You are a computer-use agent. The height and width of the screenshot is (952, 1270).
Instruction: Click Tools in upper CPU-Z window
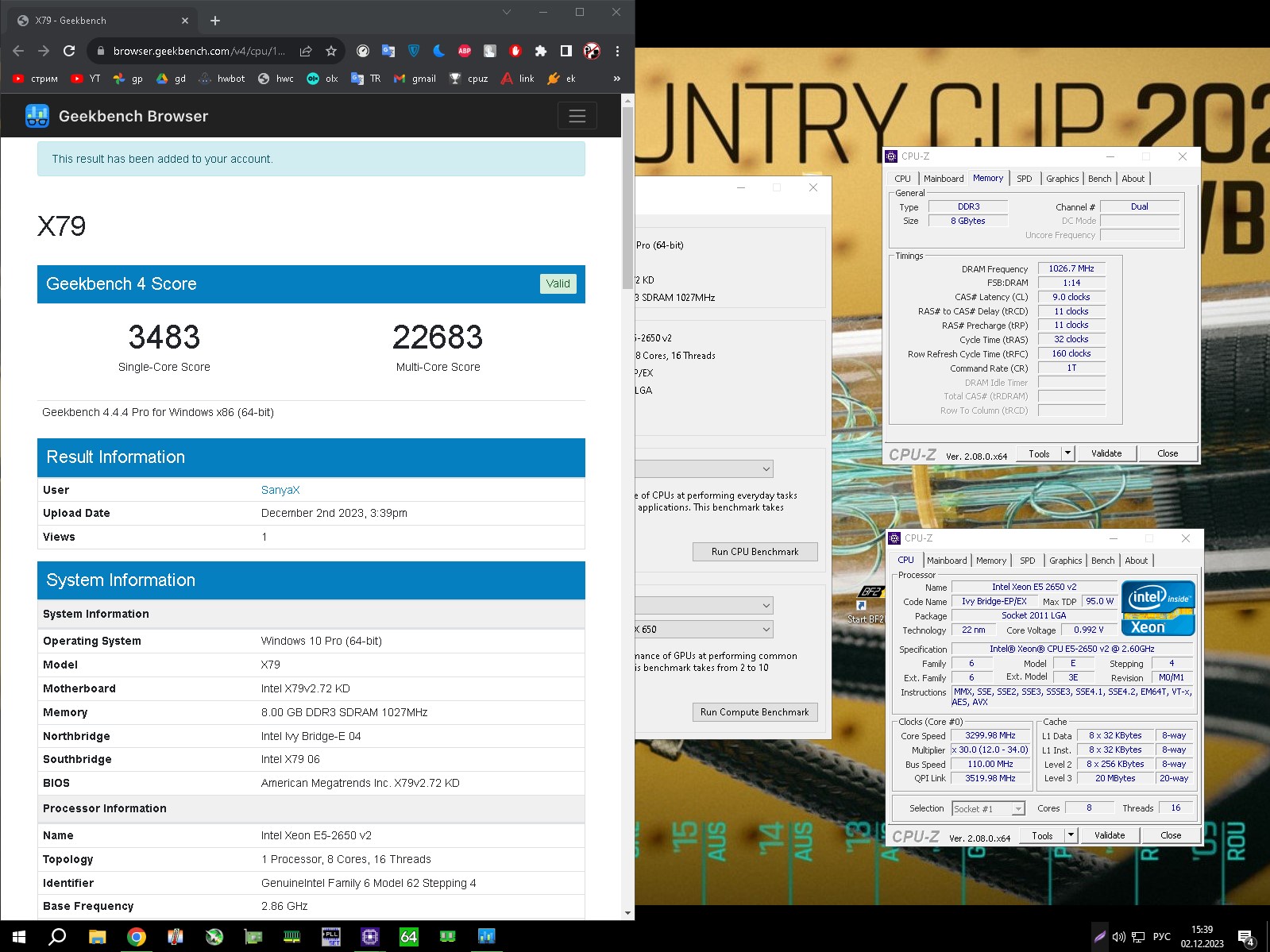click(1039, 453)
